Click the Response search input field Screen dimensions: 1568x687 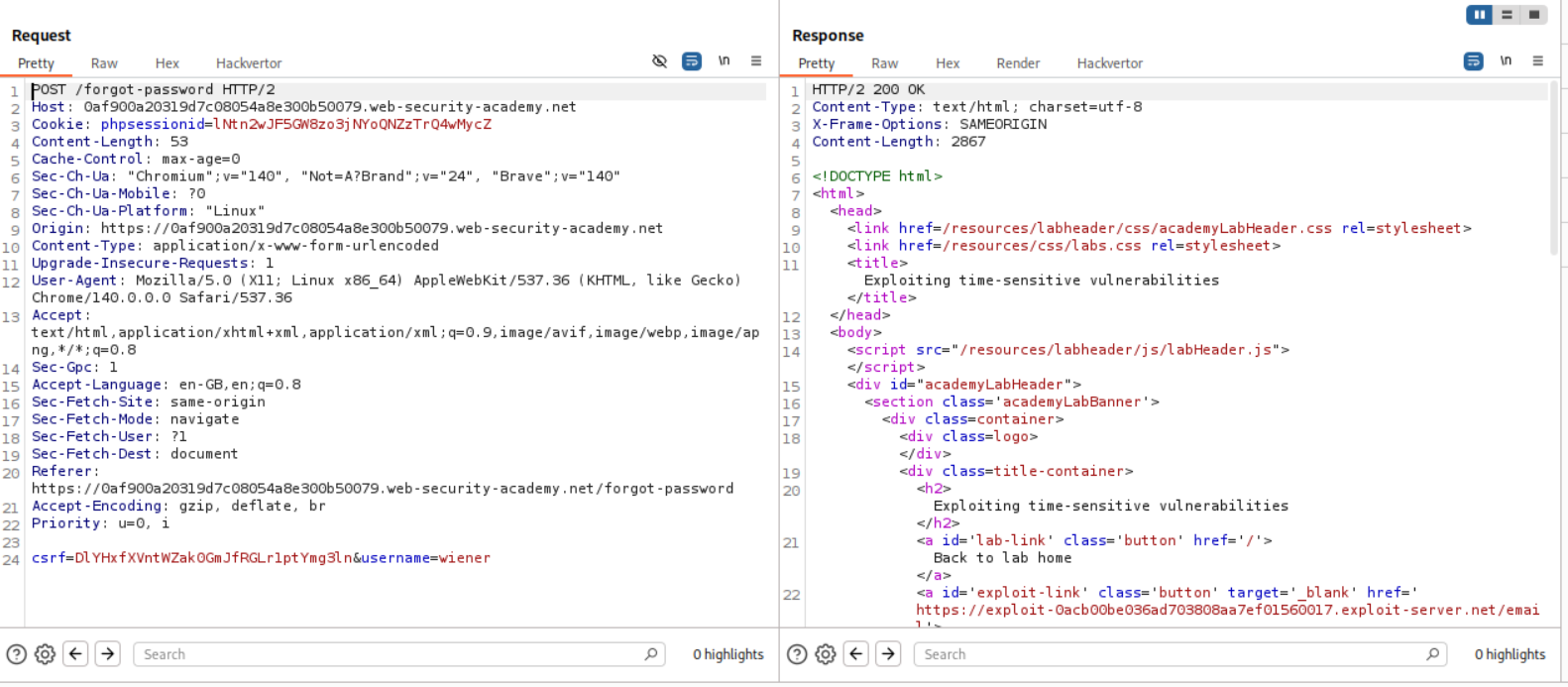[1170, 654]
